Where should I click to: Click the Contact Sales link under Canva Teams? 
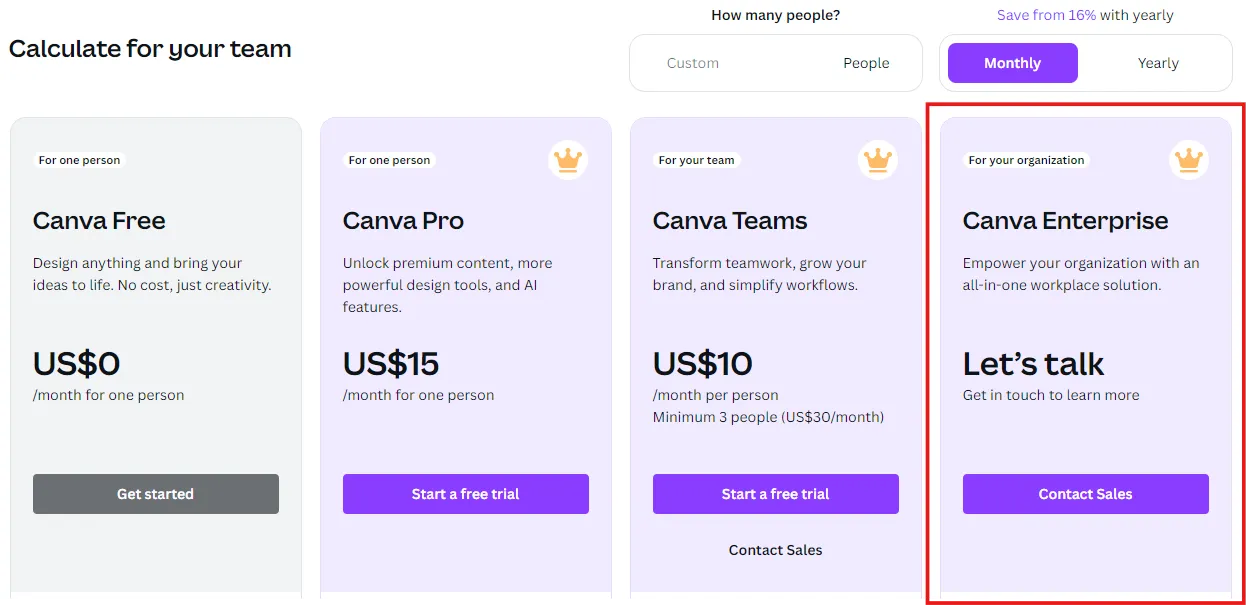coord(775,549)
